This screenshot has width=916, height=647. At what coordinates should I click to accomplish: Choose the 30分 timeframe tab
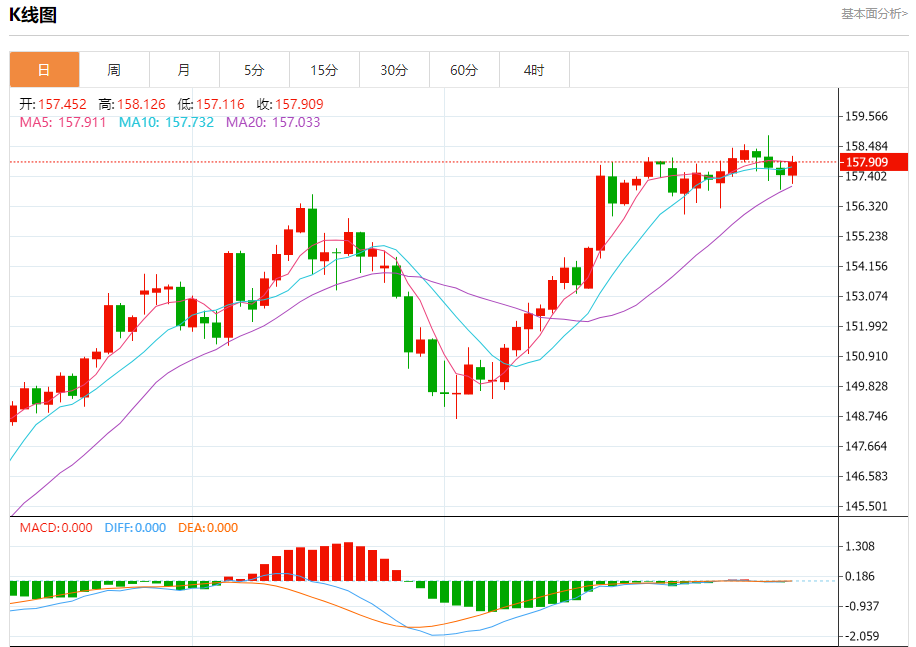pos(394,70)
